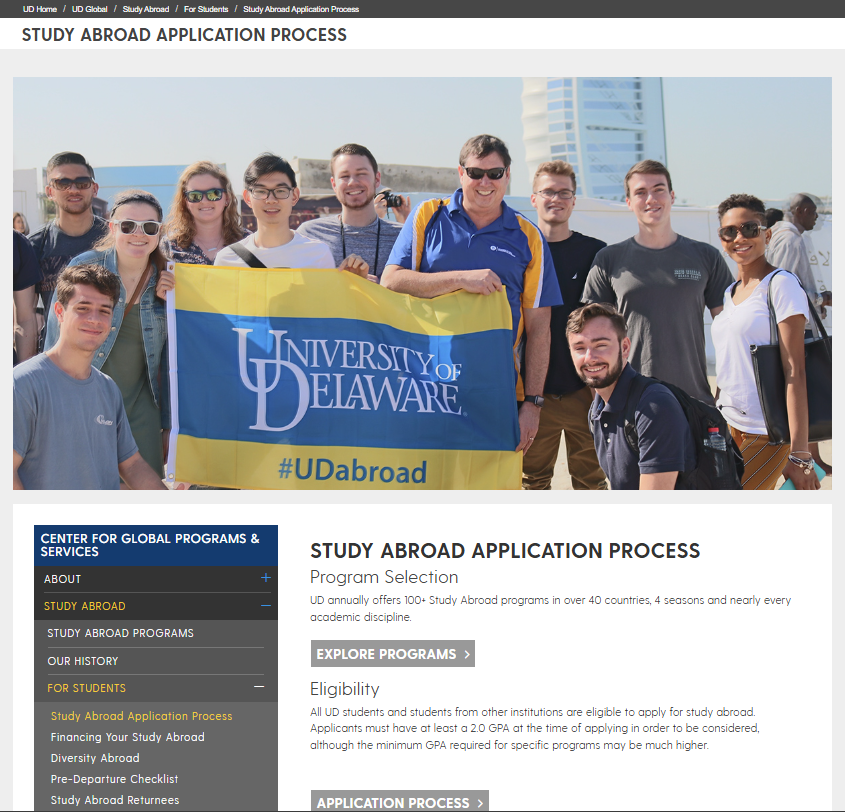Open the OUR HISTORY menu item
The height and width of the screenshot is (812, 845).
tap(82, 661)
